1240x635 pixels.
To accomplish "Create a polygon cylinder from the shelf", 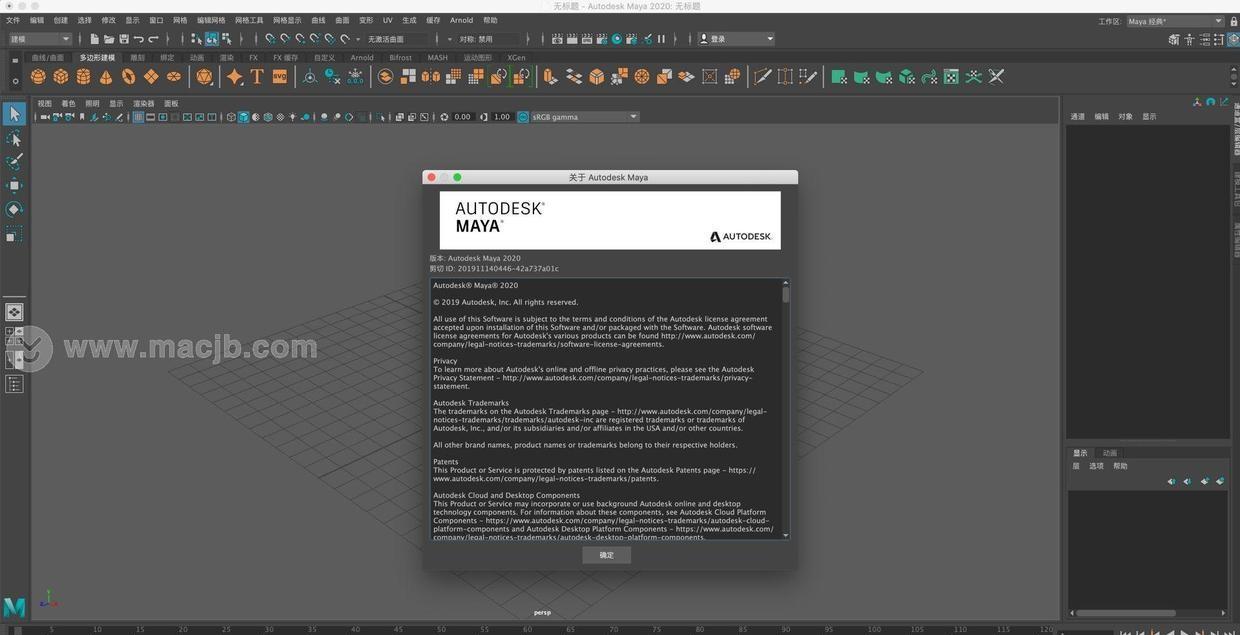I will point(83,77).
